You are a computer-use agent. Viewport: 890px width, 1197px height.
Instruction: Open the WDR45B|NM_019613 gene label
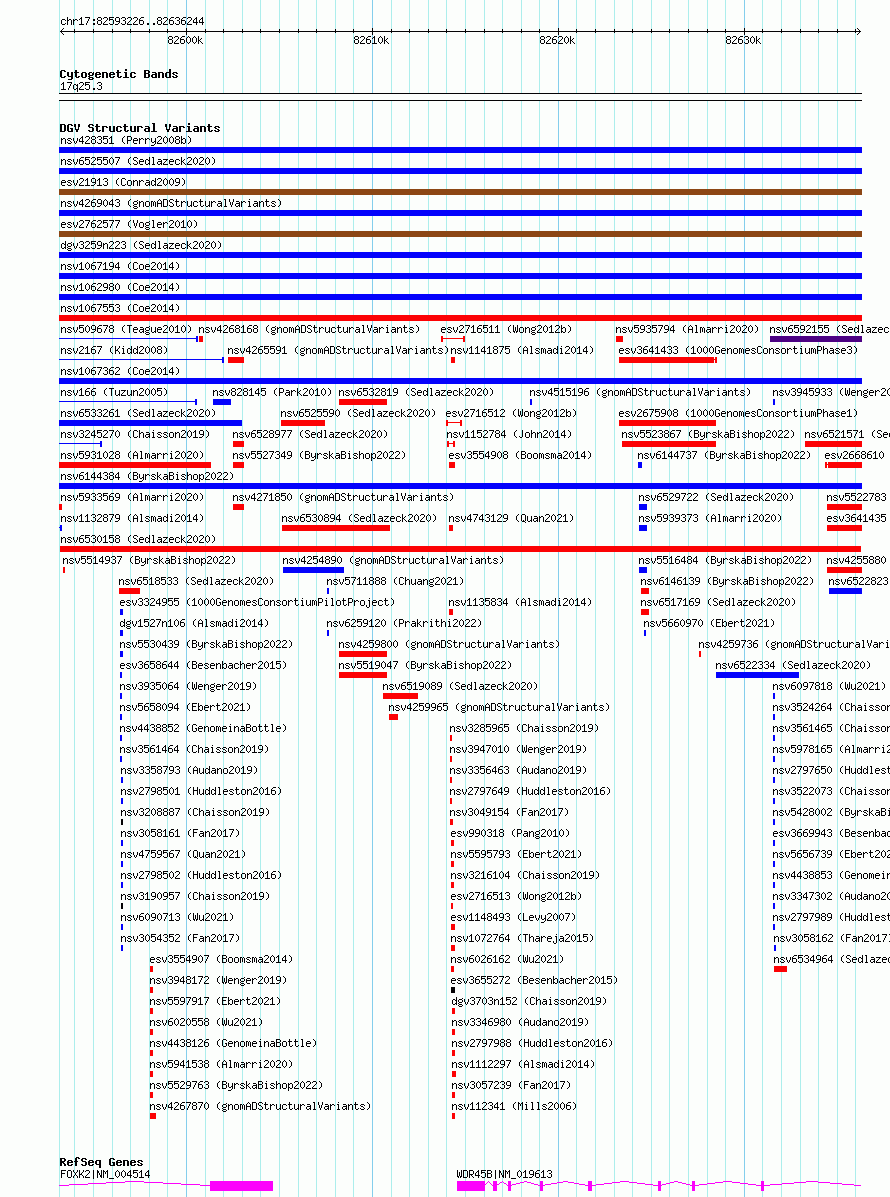(505, 1174)
